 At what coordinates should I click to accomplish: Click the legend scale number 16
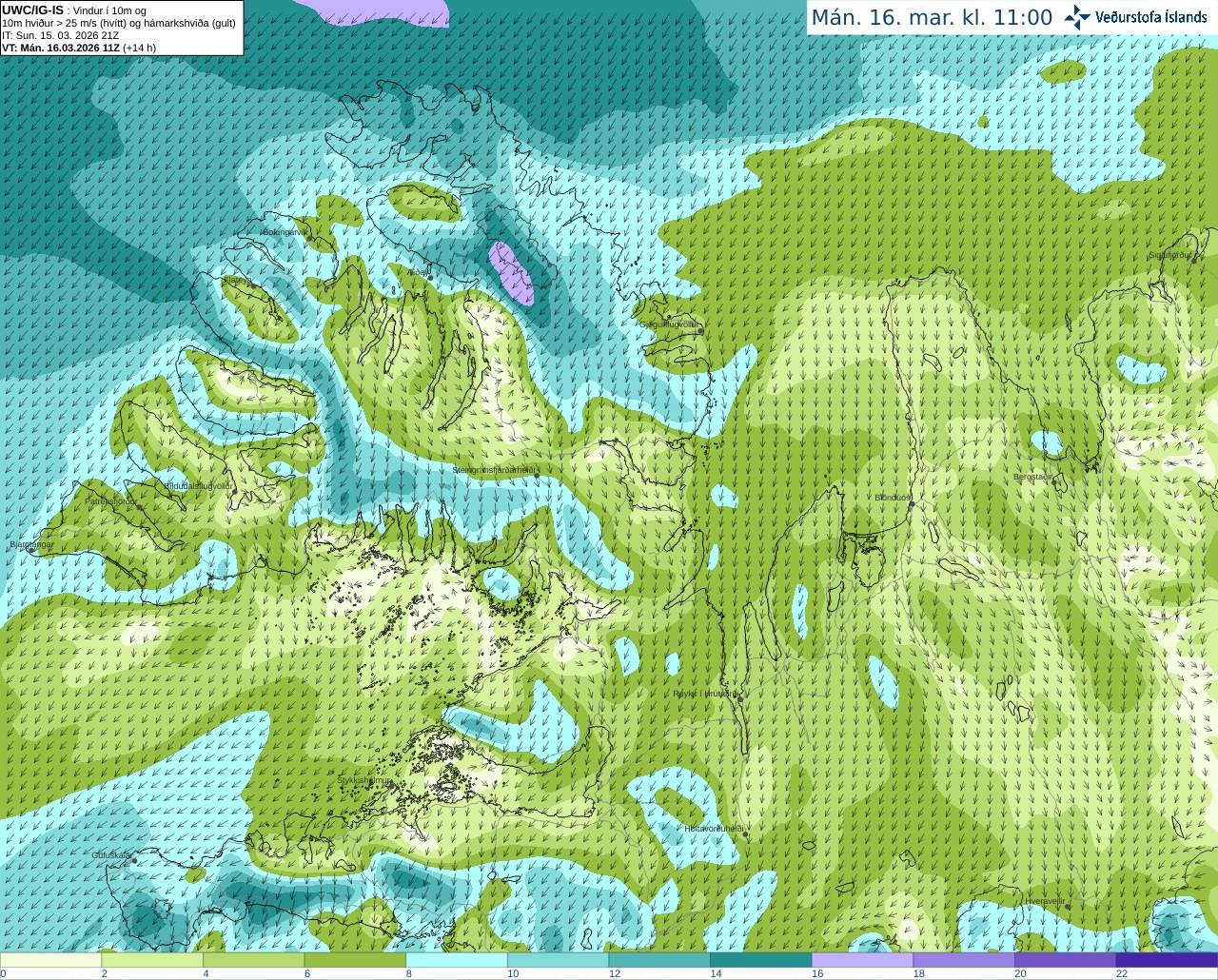click(817, 973)
